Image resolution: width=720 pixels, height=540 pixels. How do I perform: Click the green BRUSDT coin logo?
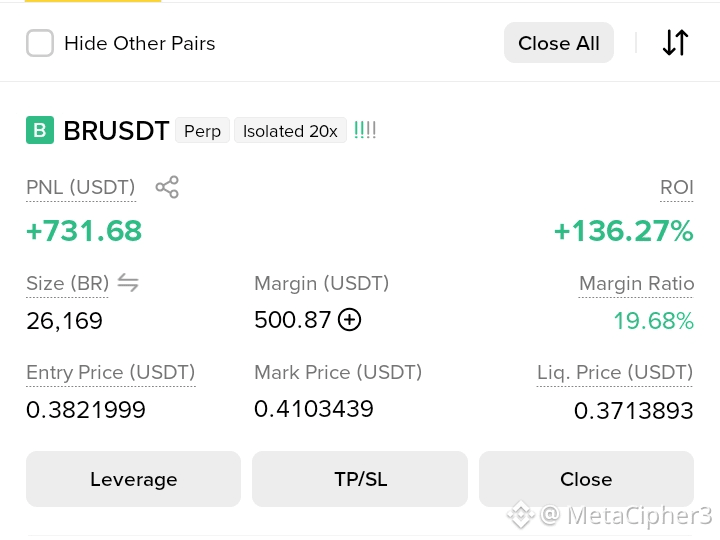click(40, 130)
